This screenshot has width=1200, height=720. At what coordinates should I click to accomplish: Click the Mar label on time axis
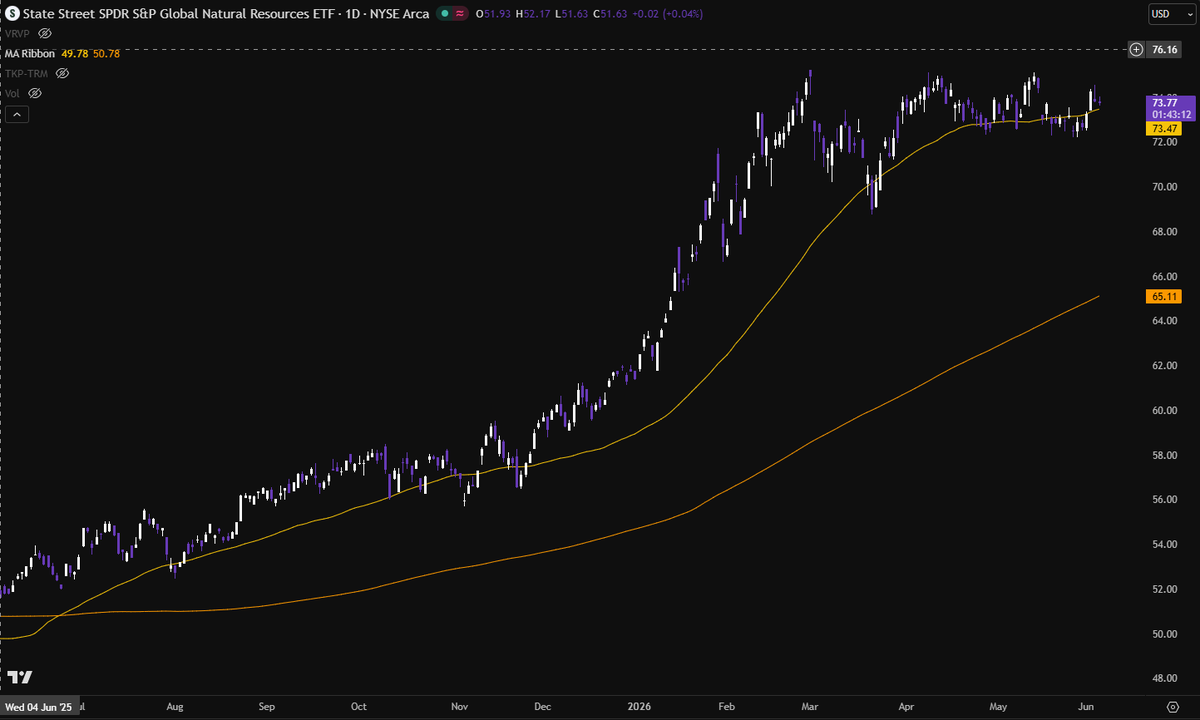click(x=810, y=707)
